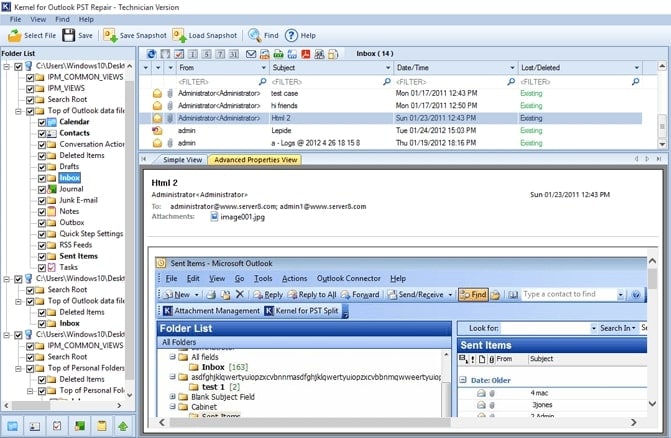Image resolution: width=671 pixels, height=438 pixels.
Task: Select the Notes folder
Action: tap(69, 211)
